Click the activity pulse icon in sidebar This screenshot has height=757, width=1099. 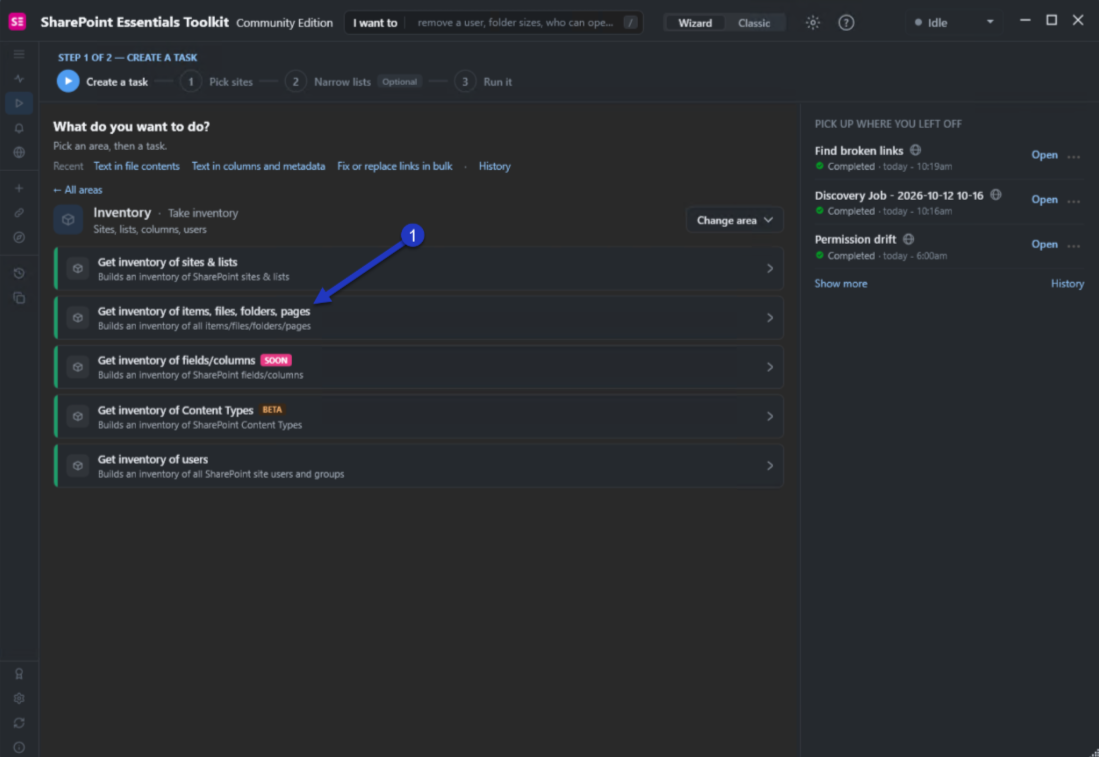tap(19, 79)
